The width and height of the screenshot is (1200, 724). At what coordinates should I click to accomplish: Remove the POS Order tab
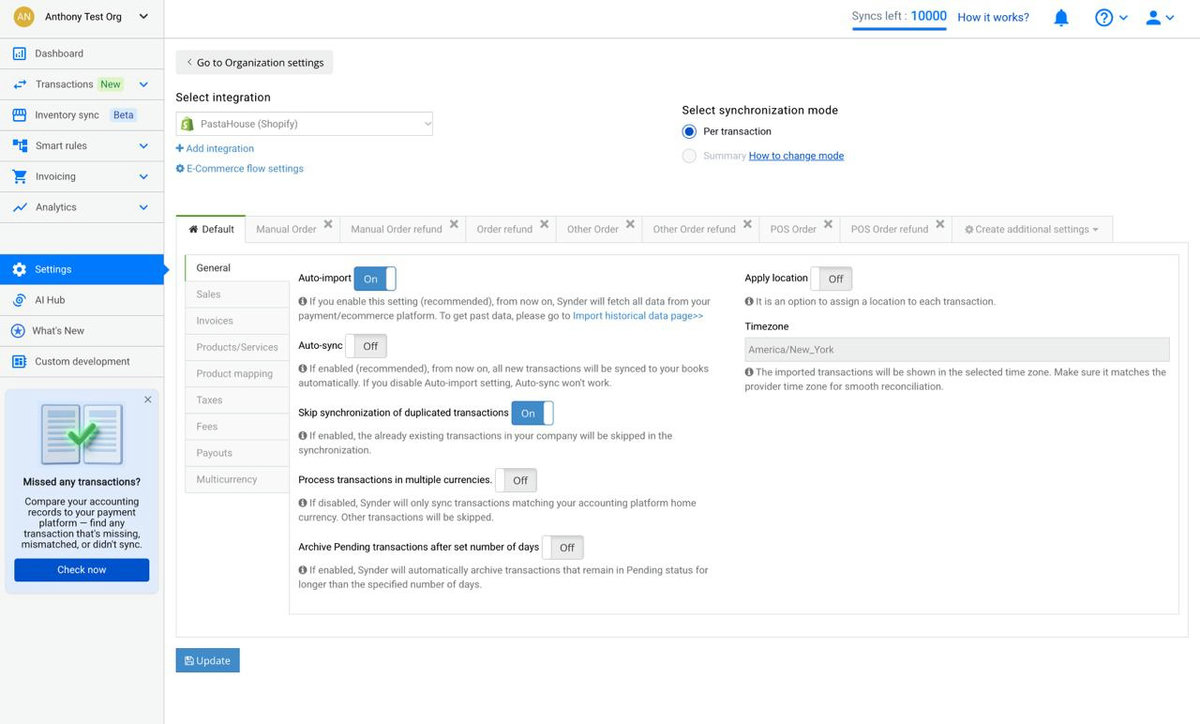click(828, 225)
